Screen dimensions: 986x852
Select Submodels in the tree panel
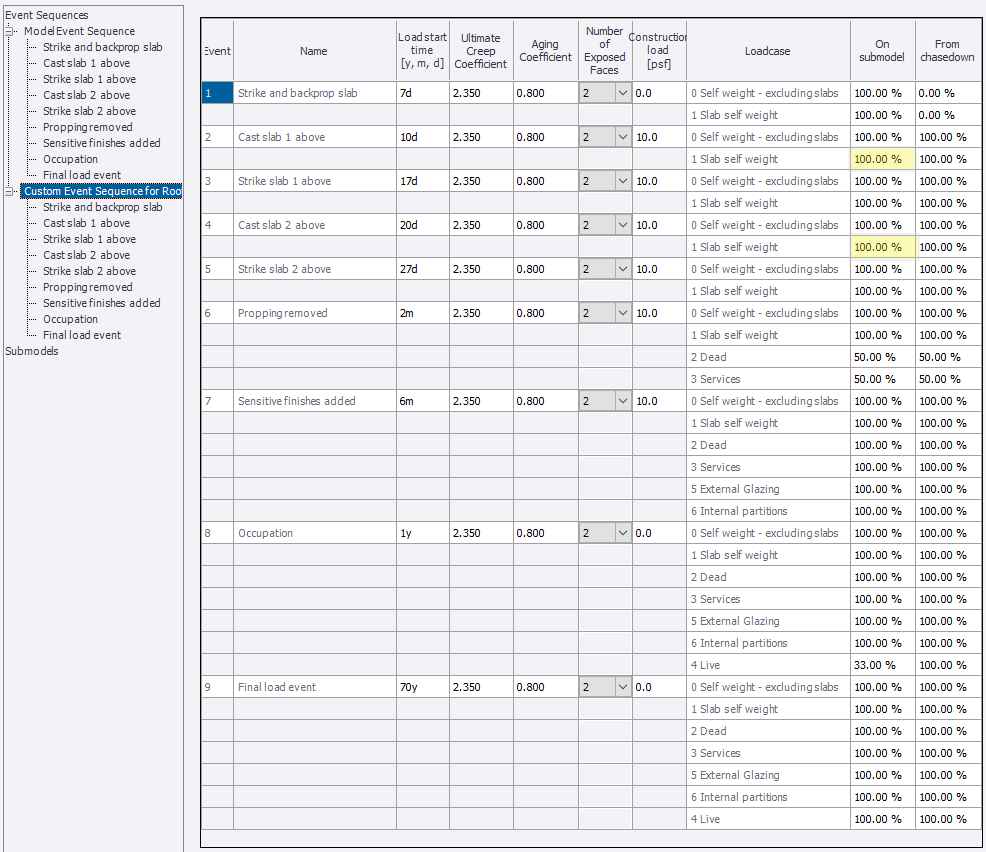pyautogui.click(x=32, y=351)
